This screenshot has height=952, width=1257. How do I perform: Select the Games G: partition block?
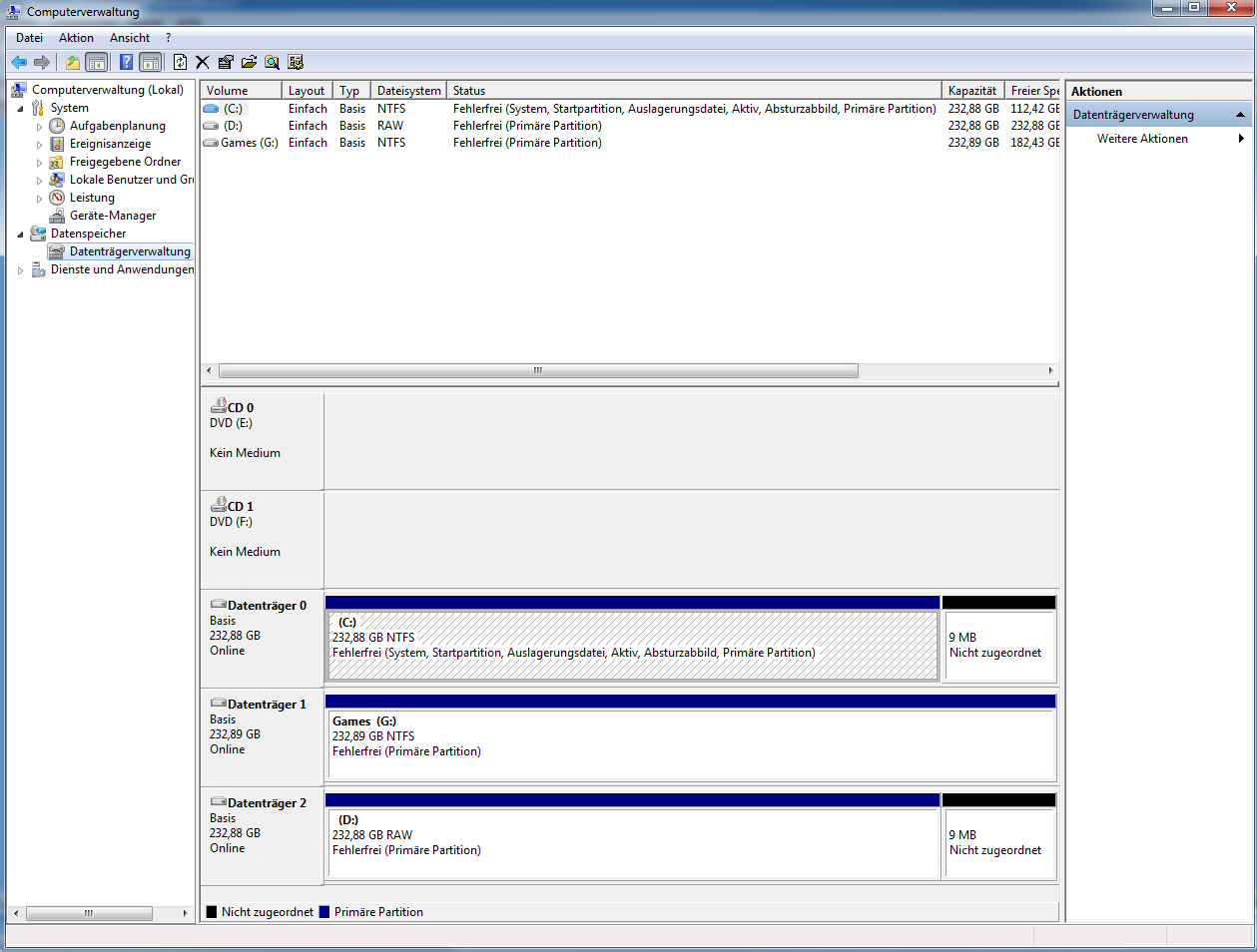coord(690,743)
